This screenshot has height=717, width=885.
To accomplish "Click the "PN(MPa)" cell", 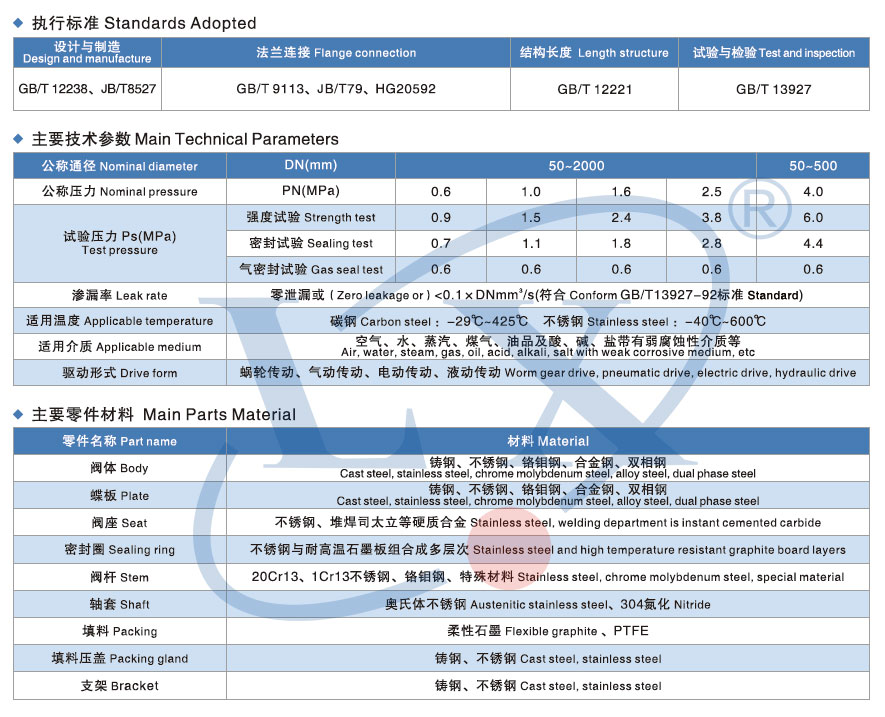I will 311,191.
